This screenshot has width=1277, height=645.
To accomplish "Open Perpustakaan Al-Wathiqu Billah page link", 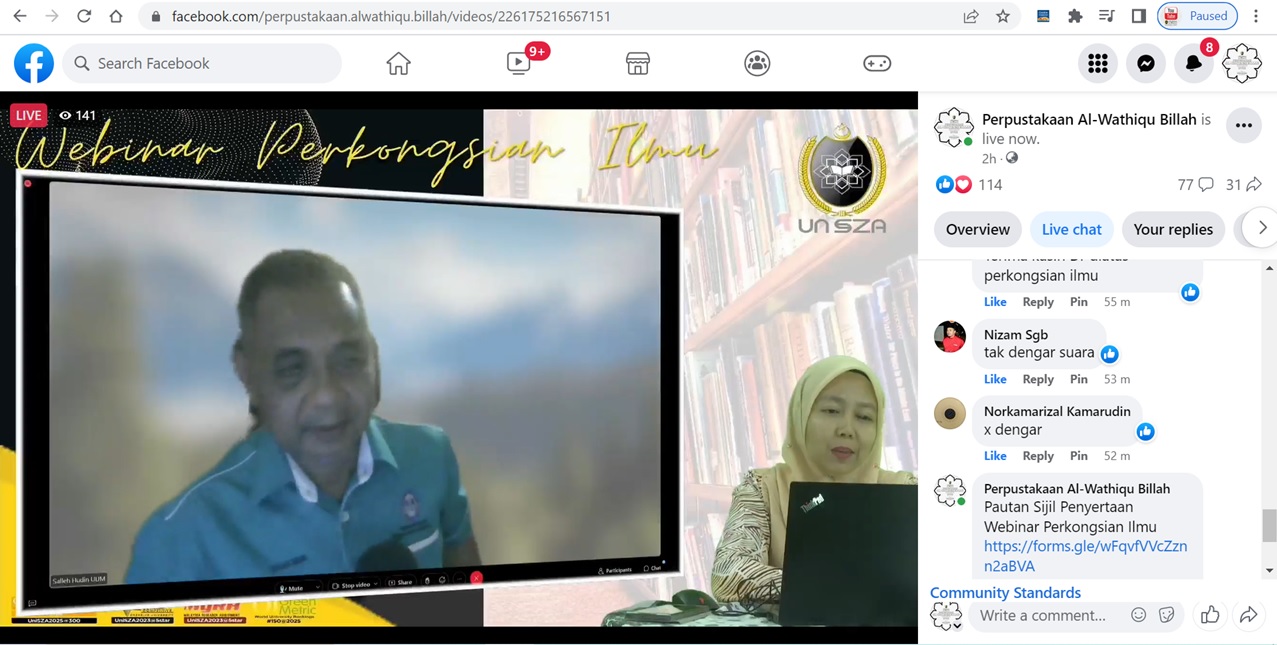I will [1089, 119].
